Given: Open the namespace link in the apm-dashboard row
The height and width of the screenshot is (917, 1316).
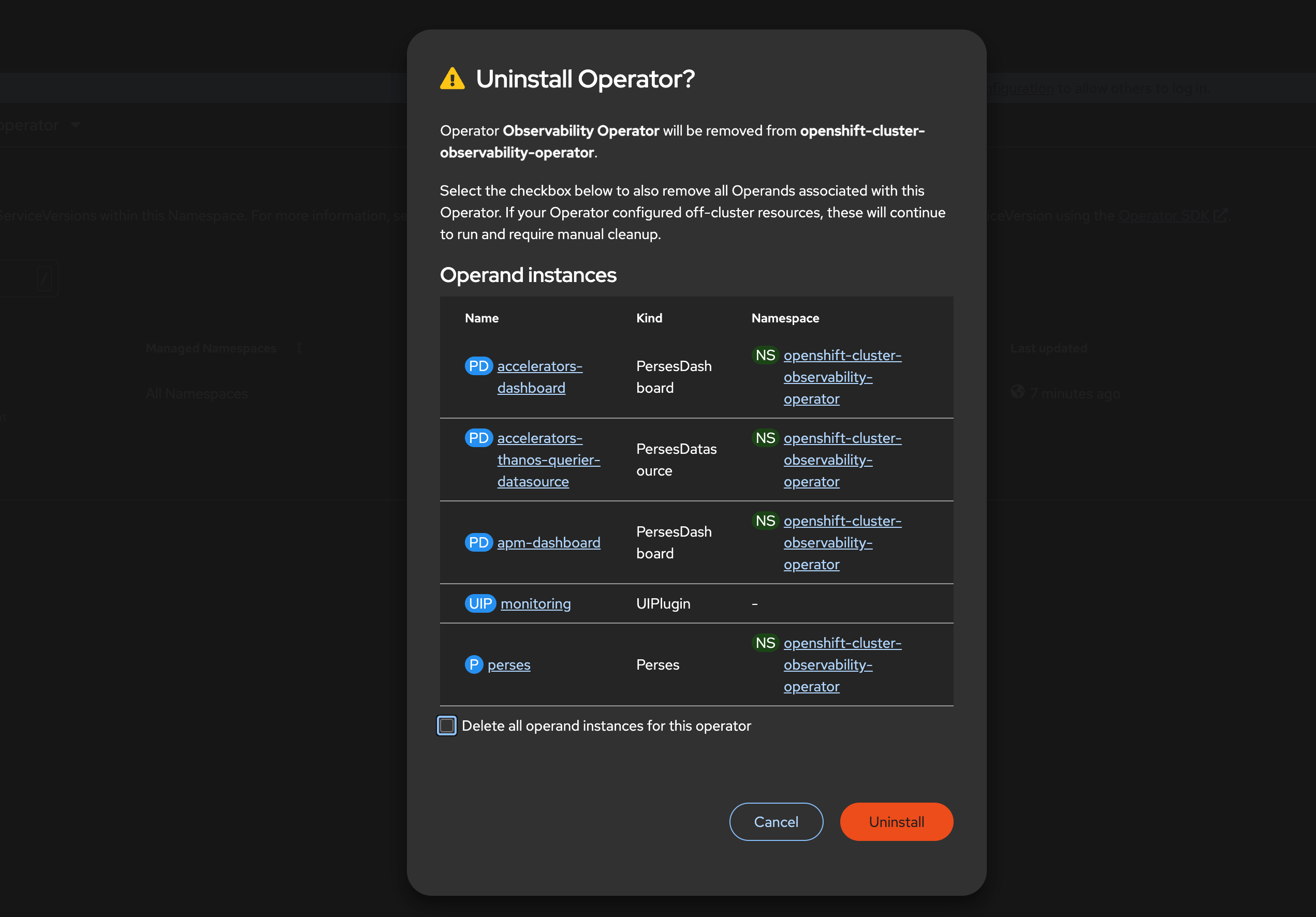Looking at the screenshot, I should [x=841, y=542].
